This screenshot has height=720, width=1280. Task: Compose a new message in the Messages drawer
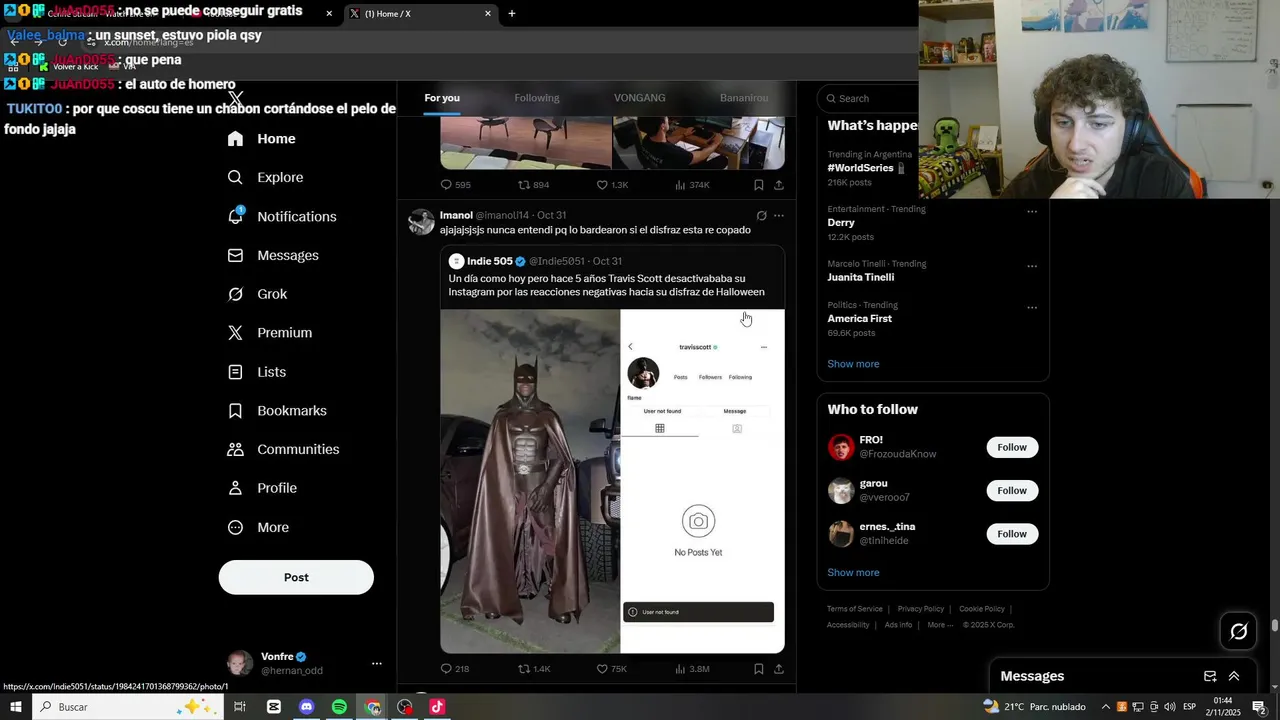pyautogui.click(x=1209, y=676)
